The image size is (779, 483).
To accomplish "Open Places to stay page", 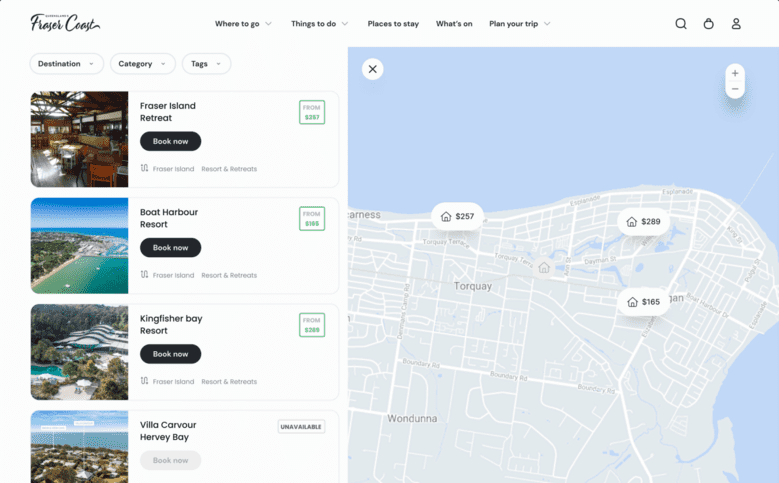I will coord(393,23).
